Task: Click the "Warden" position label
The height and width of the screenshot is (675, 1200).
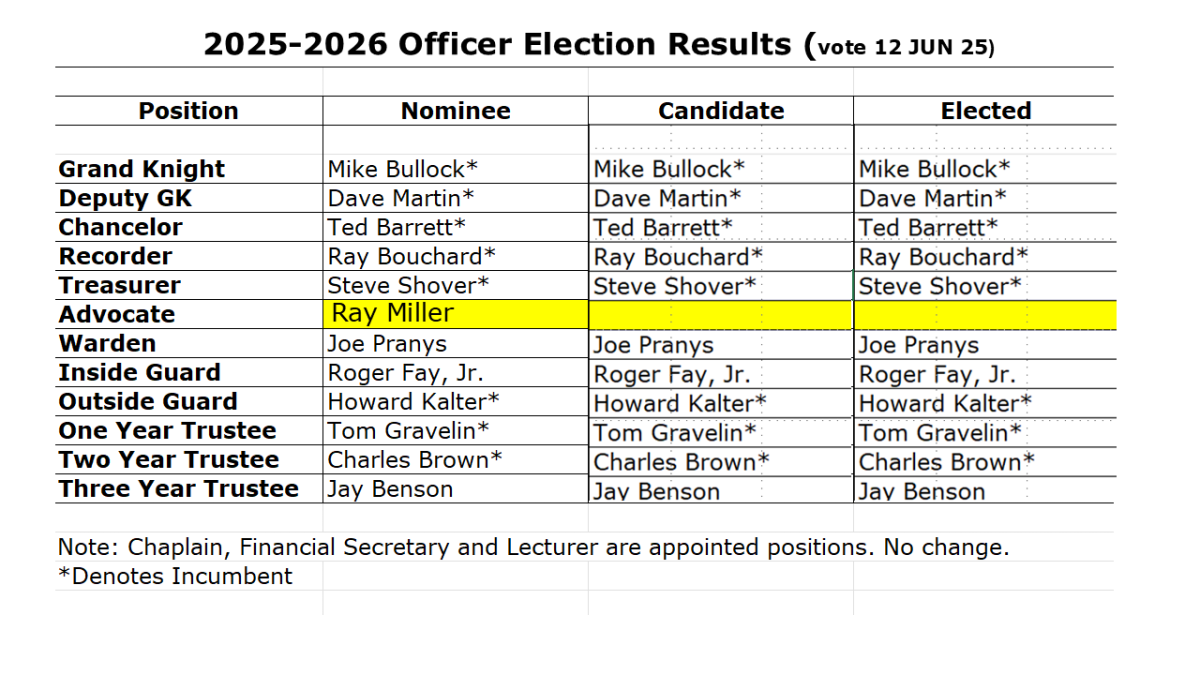Action: pos(107,344)
